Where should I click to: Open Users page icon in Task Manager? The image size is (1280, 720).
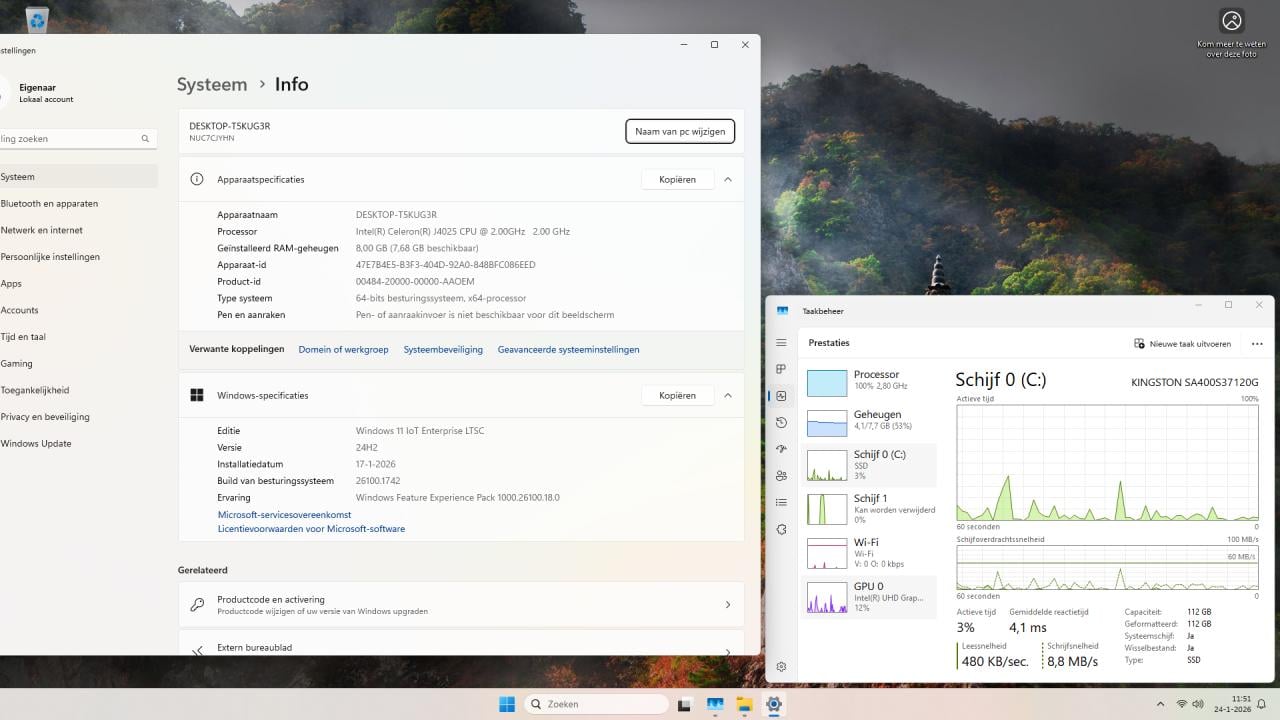point(781,476)
